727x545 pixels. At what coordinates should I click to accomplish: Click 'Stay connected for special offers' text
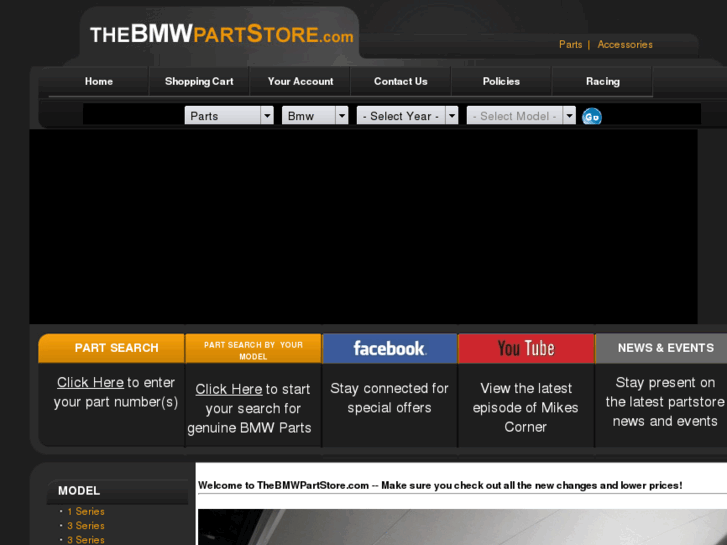tap(389, 398)
